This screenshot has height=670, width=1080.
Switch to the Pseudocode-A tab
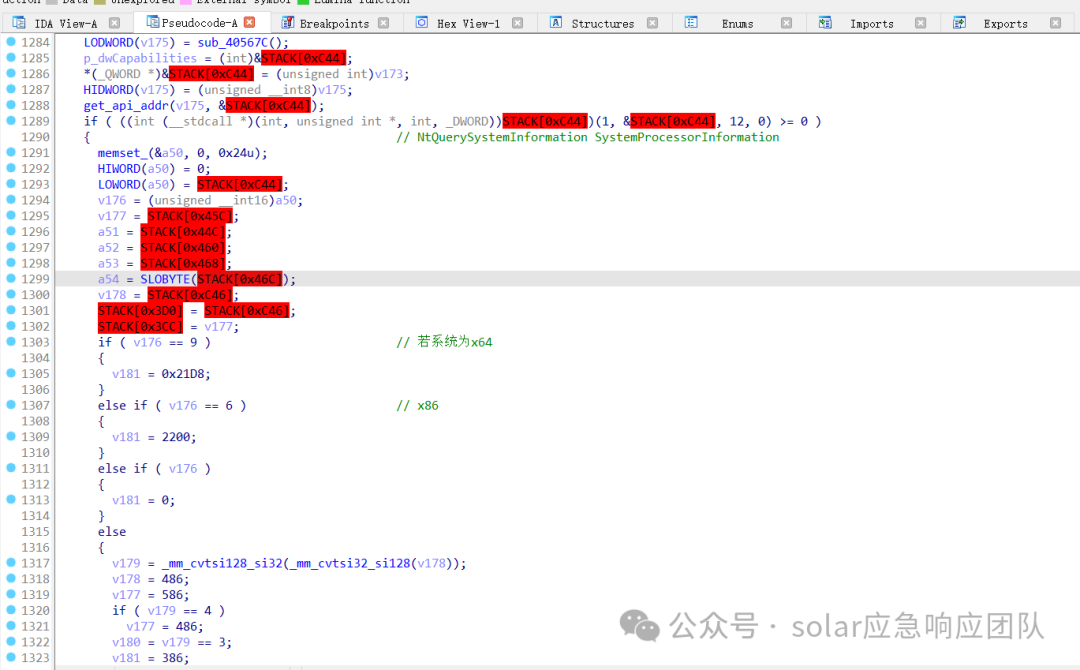point(199,23)
